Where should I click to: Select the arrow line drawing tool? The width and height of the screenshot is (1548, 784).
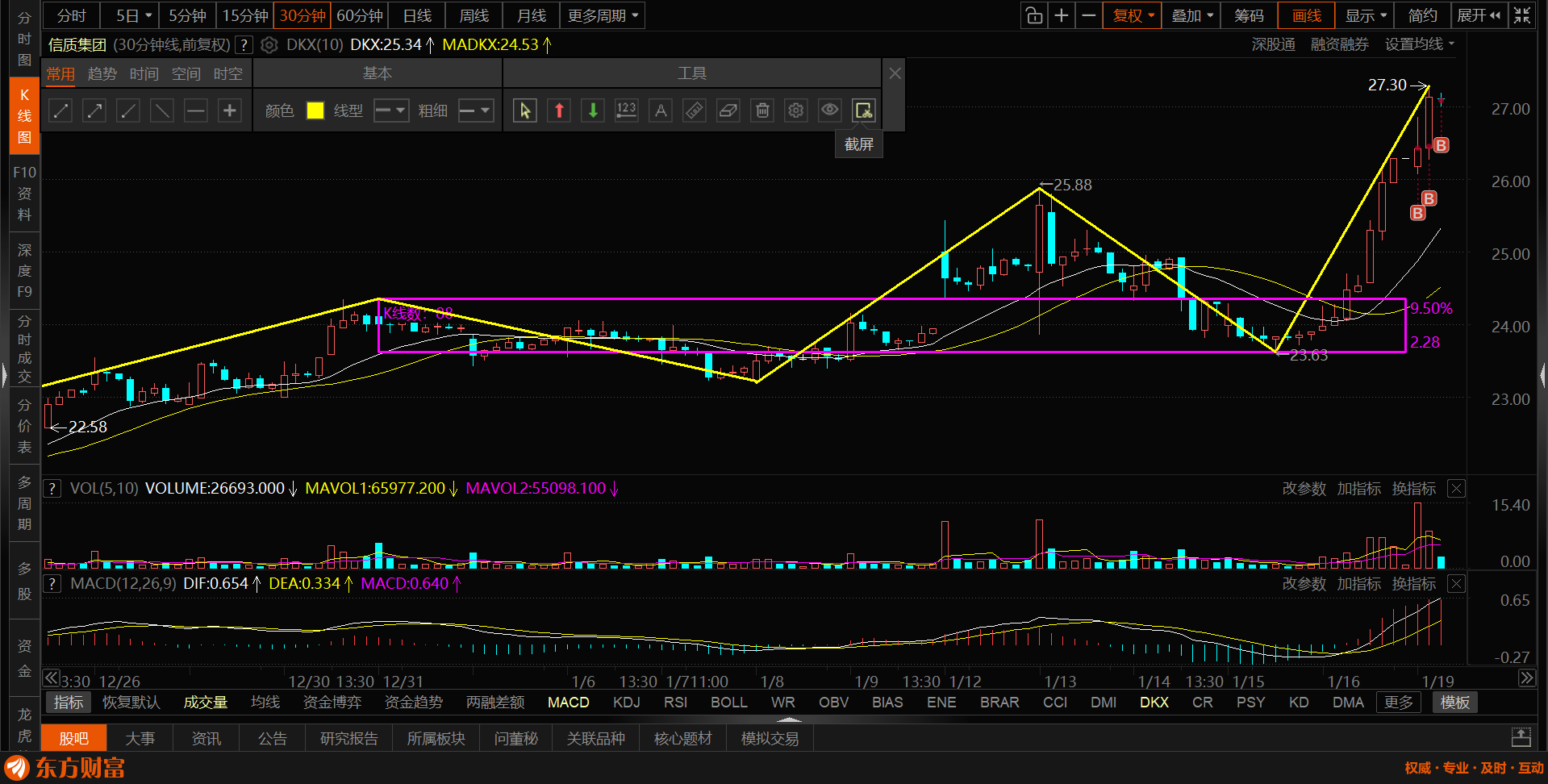[94, 111]
